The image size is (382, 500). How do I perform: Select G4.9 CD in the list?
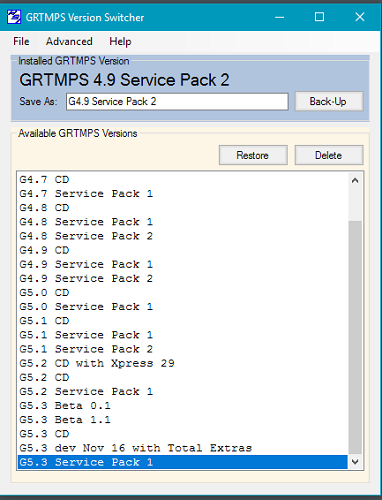(x=183, y=250)
